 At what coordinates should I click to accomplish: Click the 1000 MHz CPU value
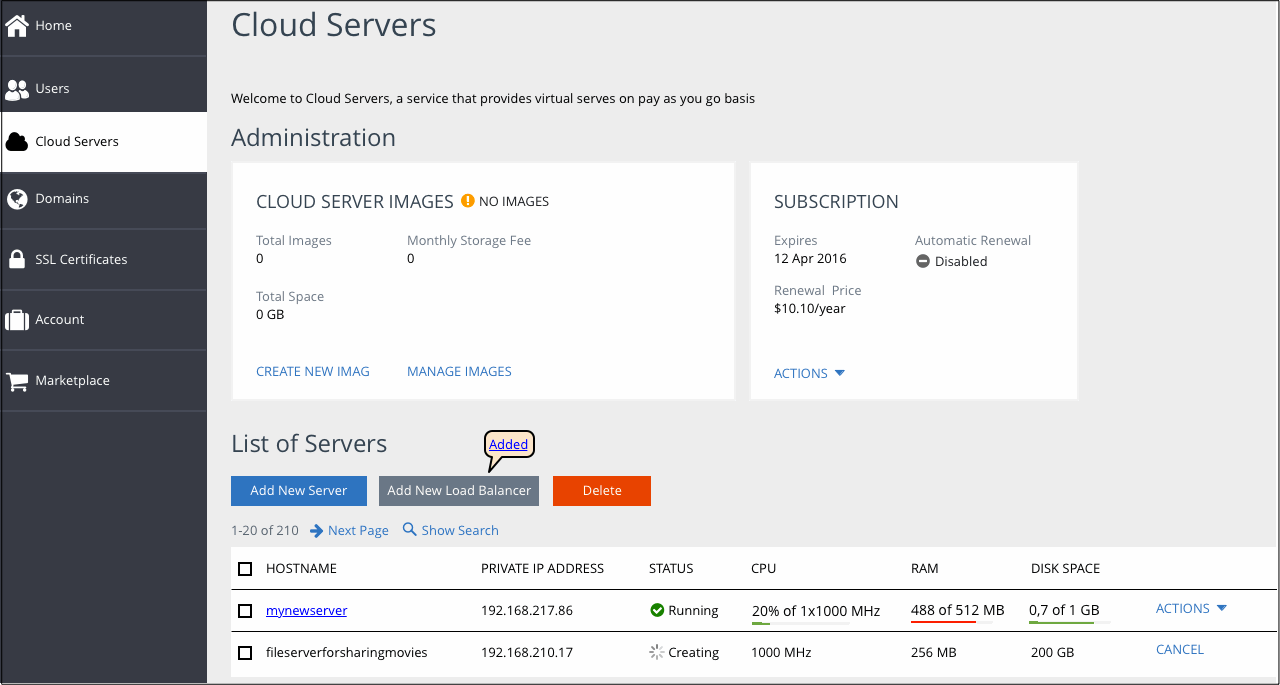781,652
